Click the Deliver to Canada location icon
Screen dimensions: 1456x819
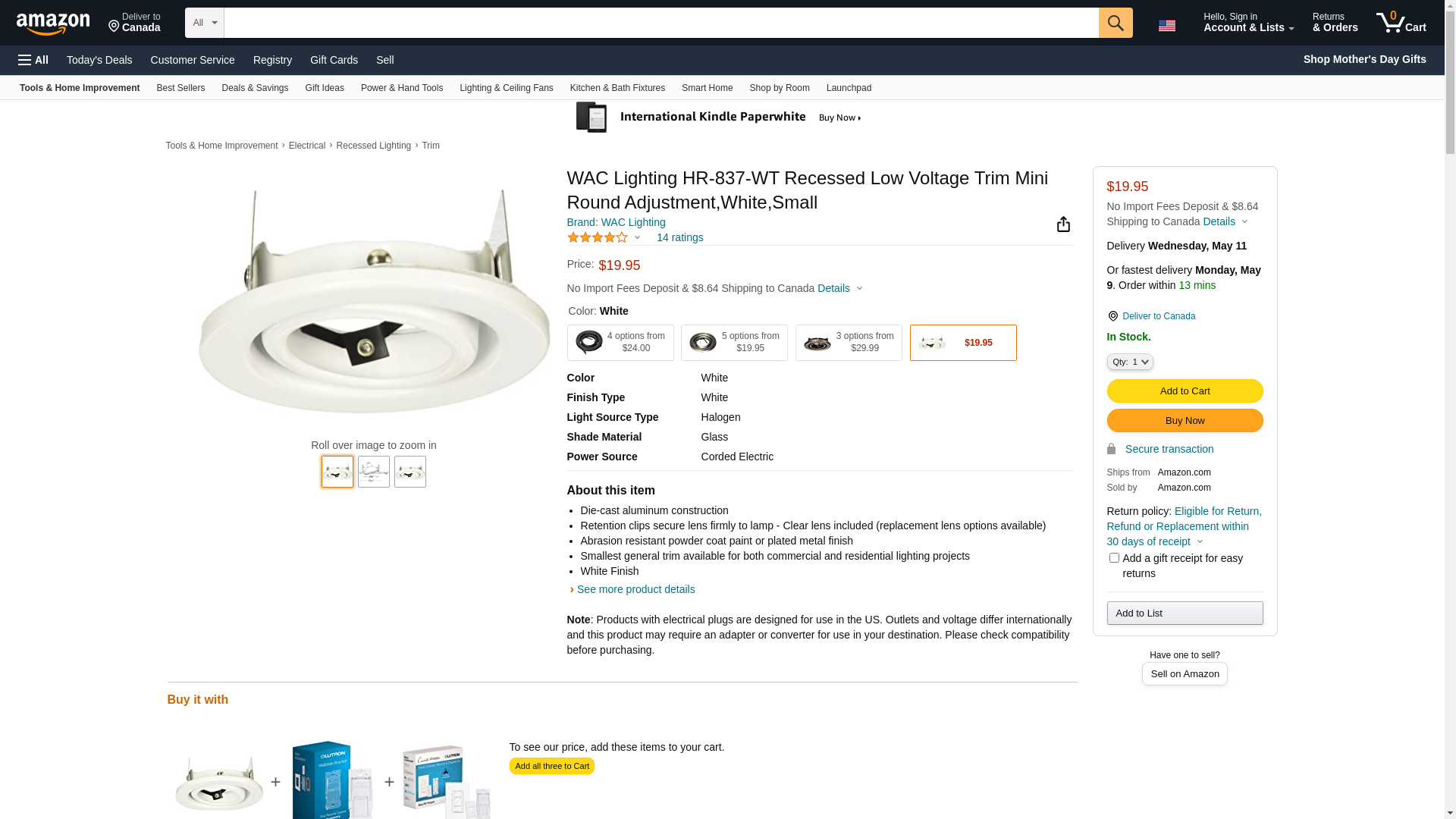click(1112, 316)
